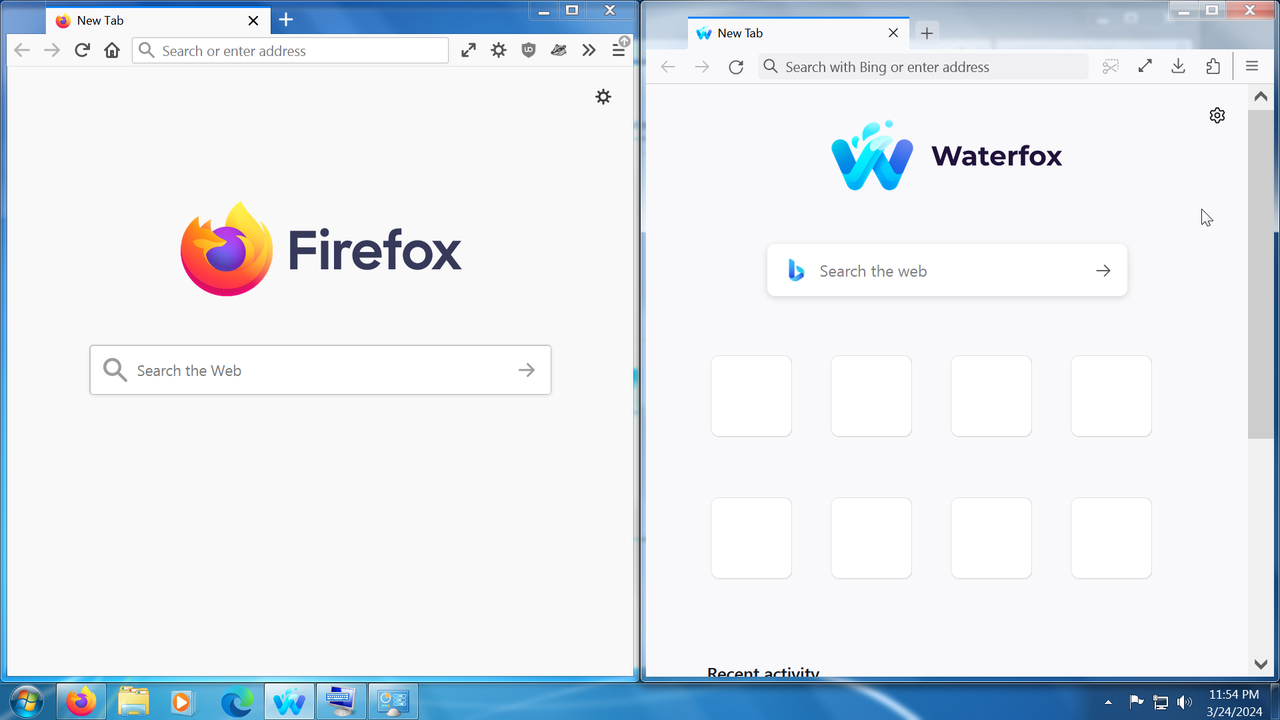Open a new tab in Waterfox
Image resolution: width=1280 pixels, height=720 pixels.
click(x=927, y=33)
